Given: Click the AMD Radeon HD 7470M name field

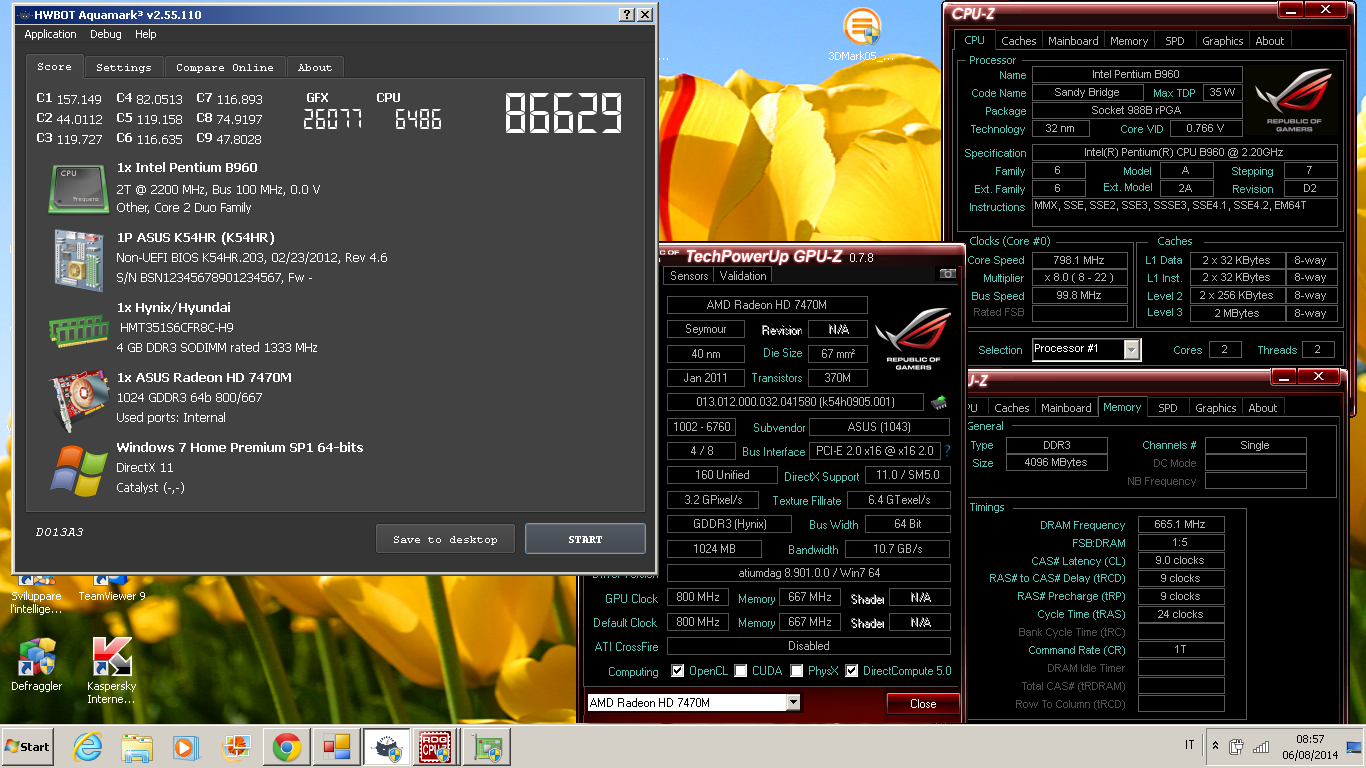Looking at the screenshot, I should (x=767, y=305).
